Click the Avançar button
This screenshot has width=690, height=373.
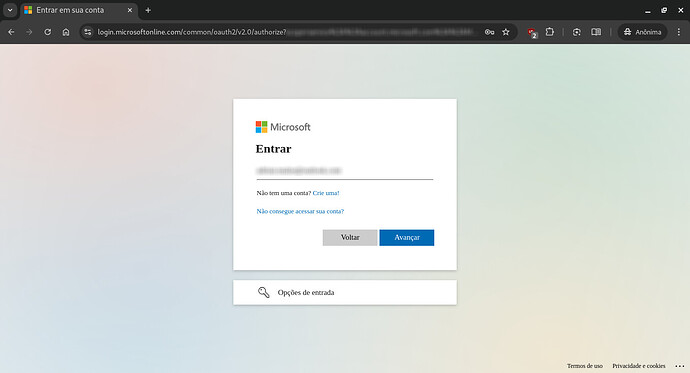click(x=407, y=238)
